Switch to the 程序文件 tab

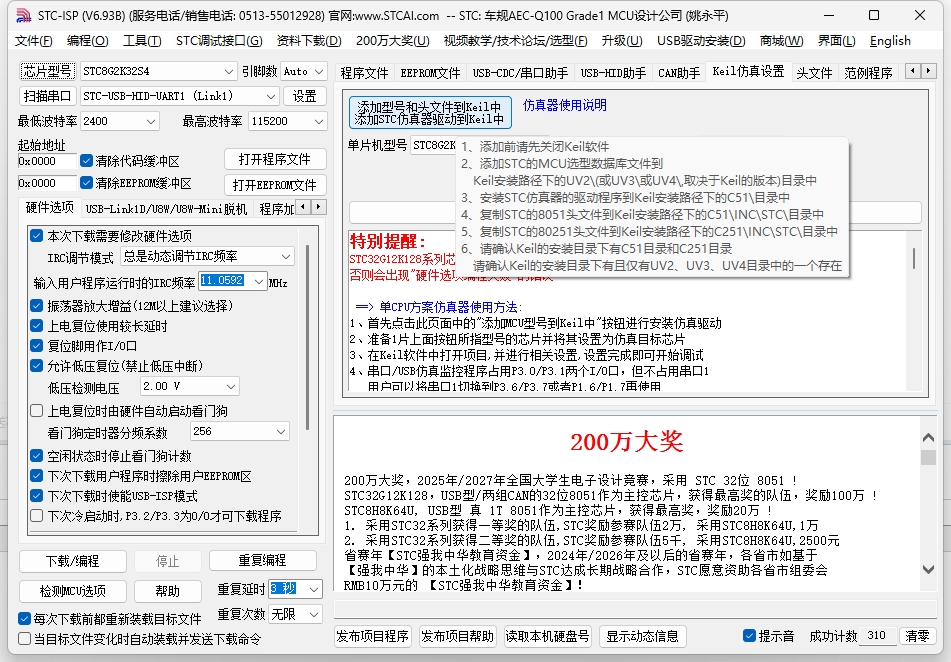point(364,73)
